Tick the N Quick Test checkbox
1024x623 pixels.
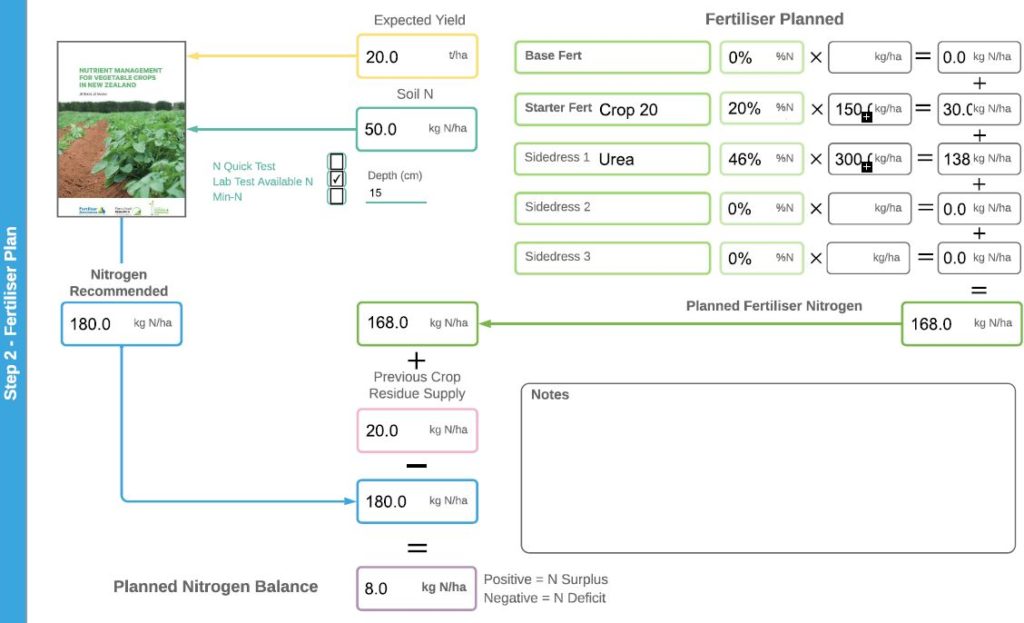(x=337, y=162)
